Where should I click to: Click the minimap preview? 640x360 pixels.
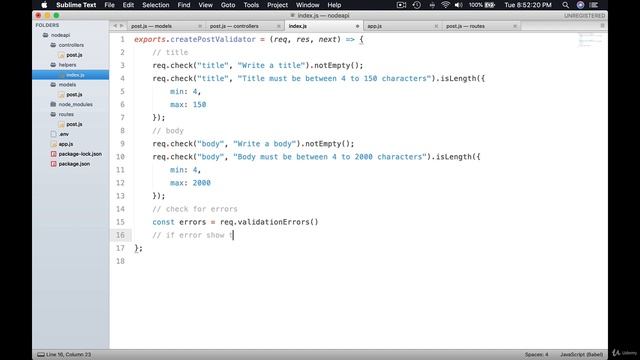(590, 40)
